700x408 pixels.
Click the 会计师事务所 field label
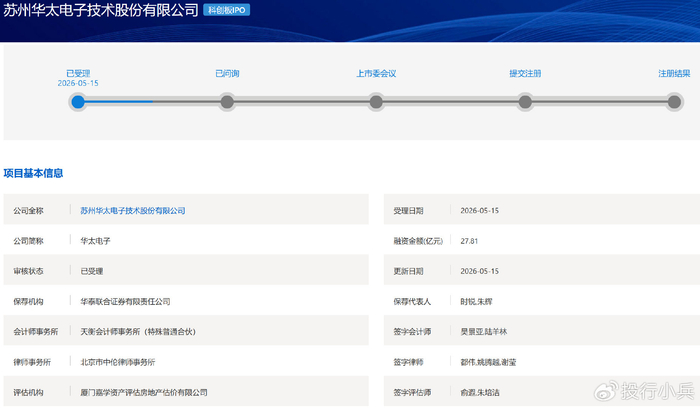click(x=36, y=331)
